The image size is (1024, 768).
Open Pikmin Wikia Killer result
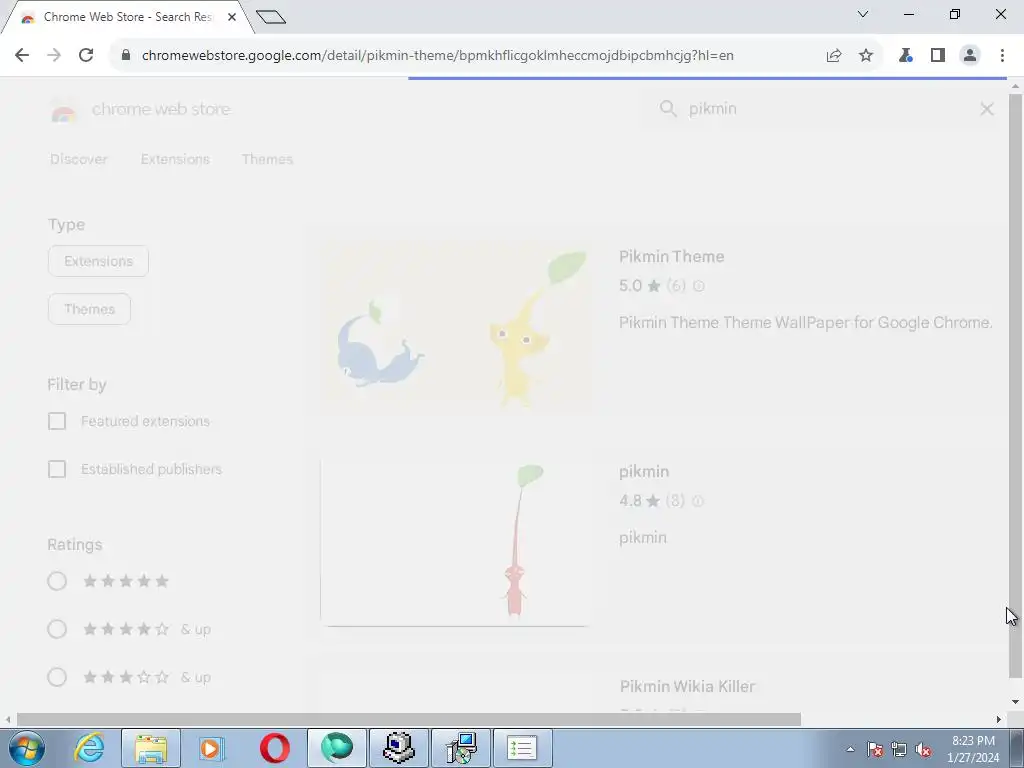[687, 686]
